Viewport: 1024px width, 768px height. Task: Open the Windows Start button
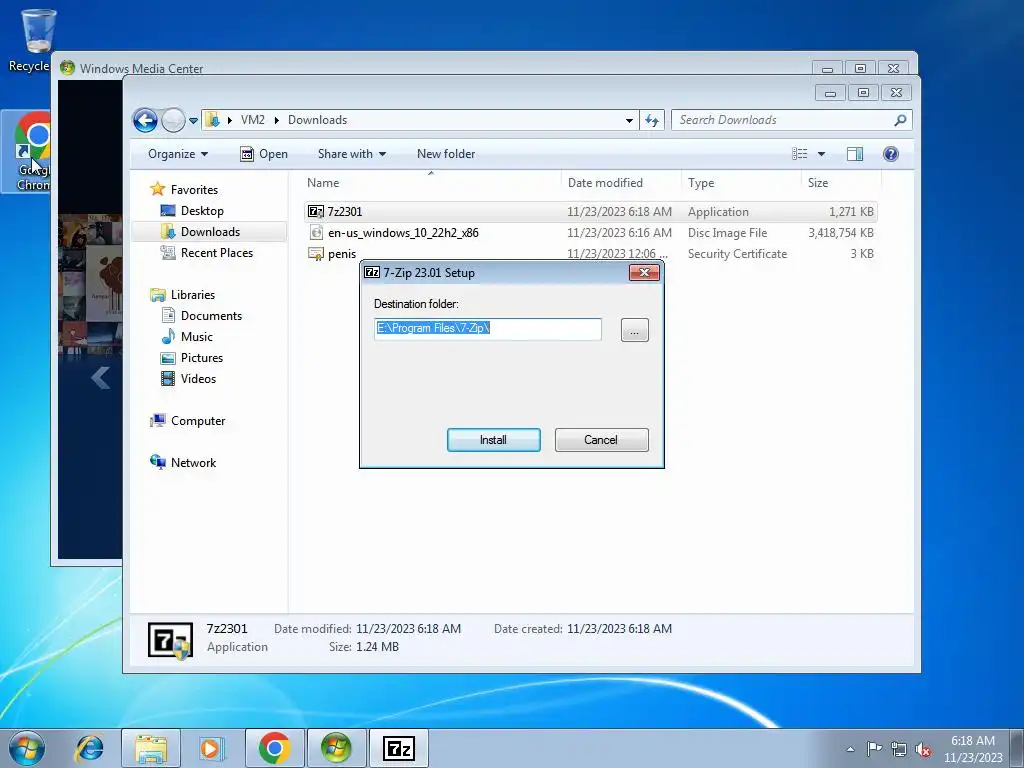click(x=26, y=748)
